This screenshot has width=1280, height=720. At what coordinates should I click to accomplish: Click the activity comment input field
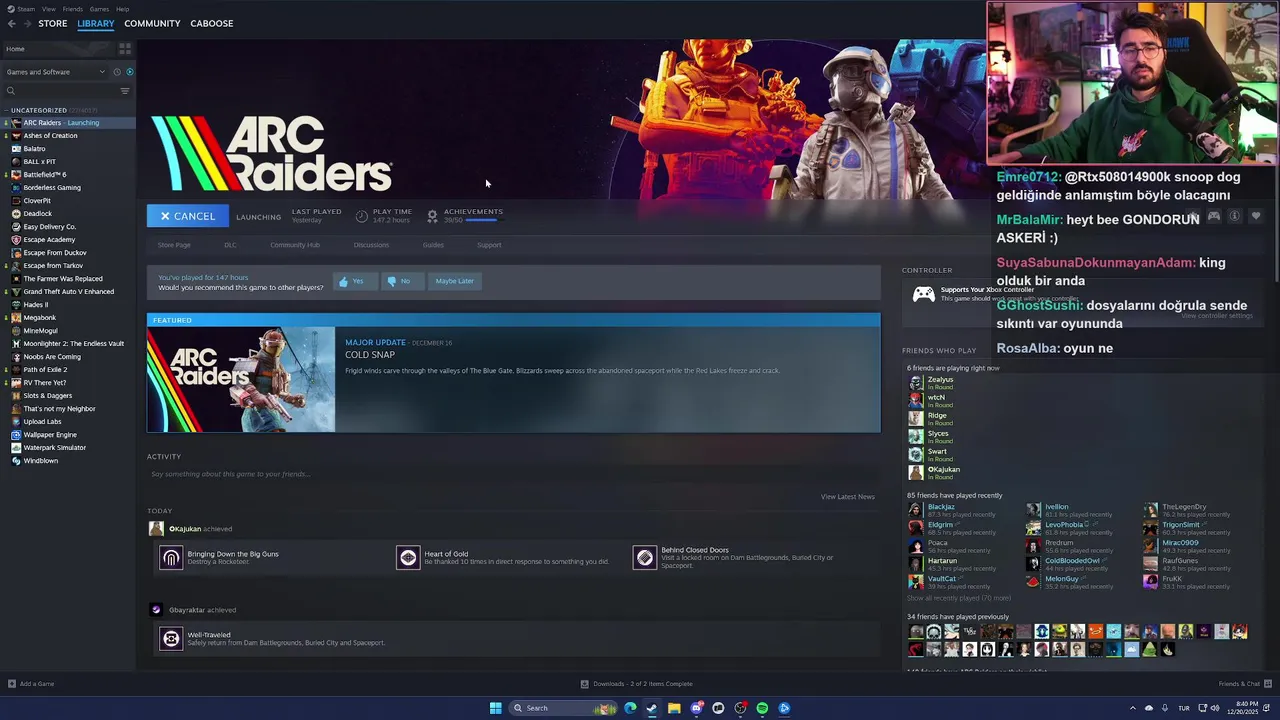tap(513, 474)
